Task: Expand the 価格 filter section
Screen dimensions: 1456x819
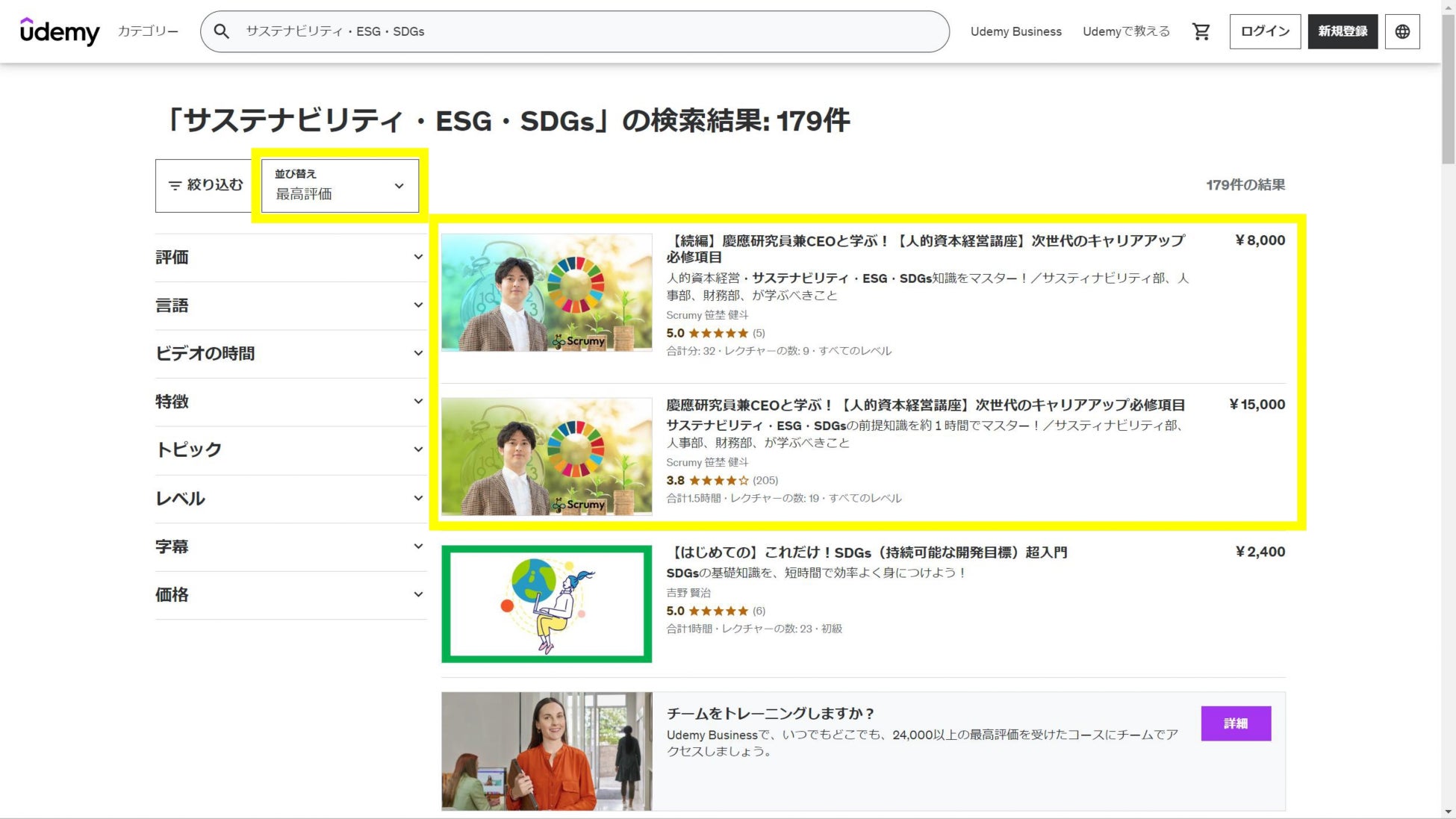Action: point(290,595)
